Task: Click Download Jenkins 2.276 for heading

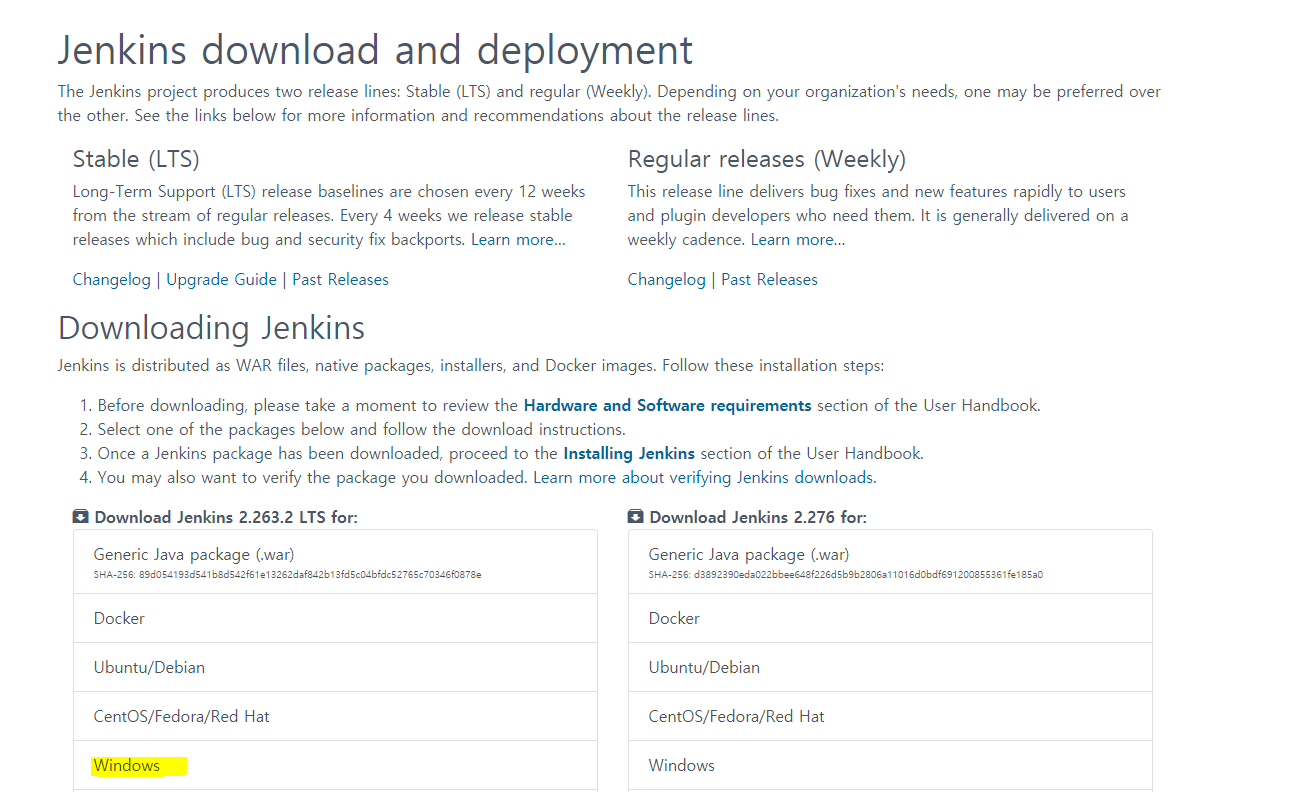Action: tap(758, 517)
